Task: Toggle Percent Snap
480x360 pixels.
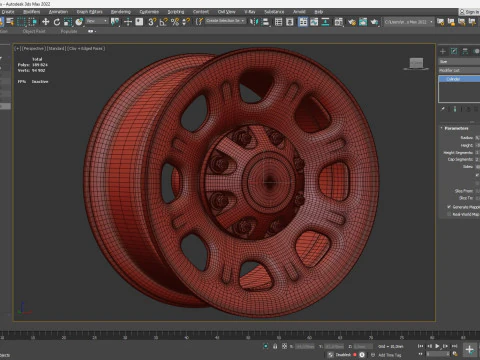Action: coord(175,22)
